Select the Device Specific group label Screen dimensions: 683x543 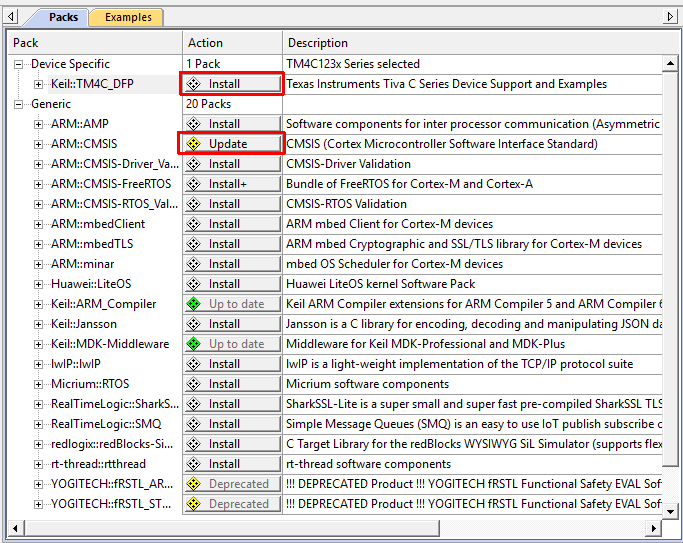click(70, 64)
